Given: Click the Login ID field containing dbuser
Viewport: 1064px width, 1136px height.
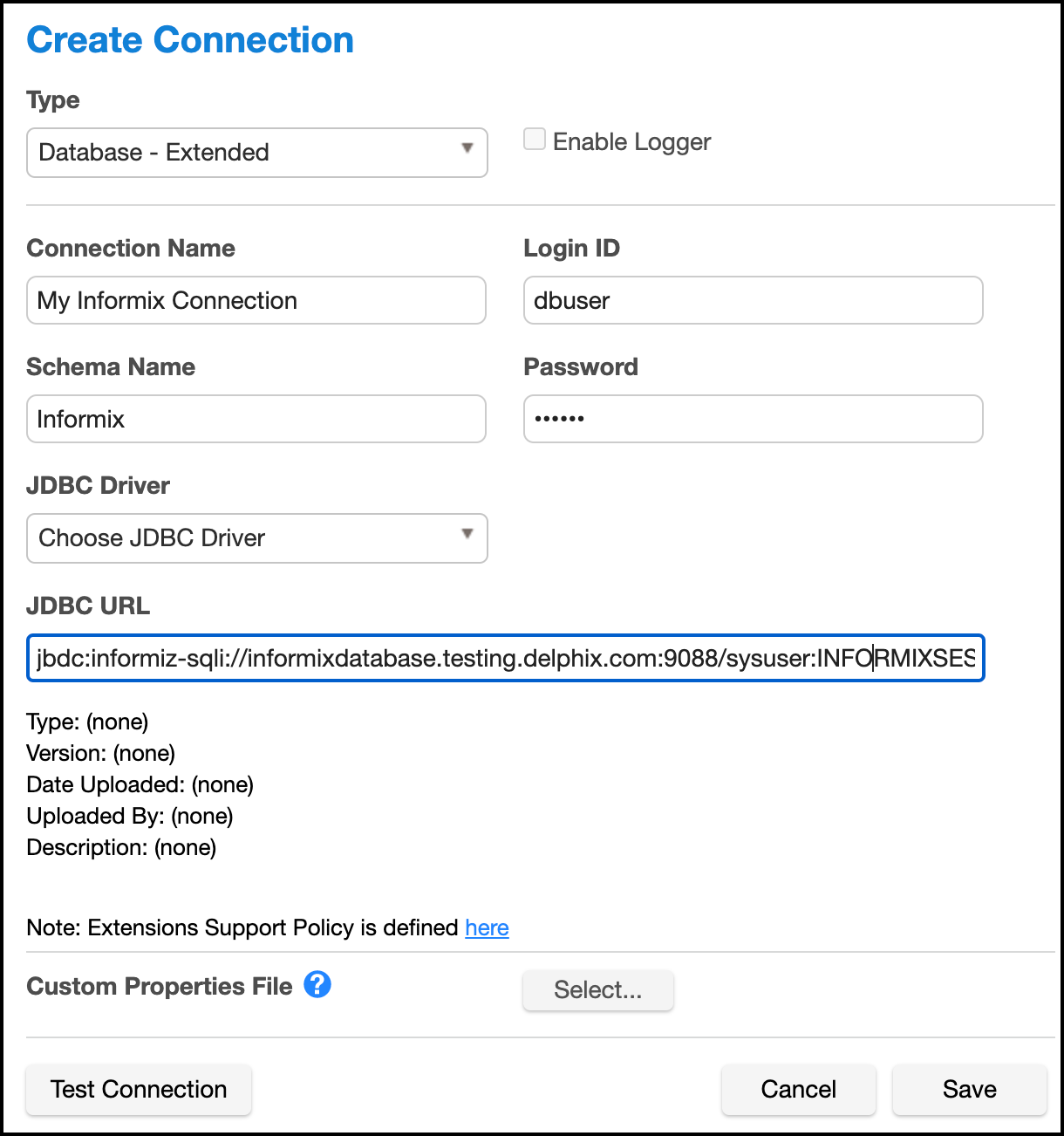Looking at the screenshot, I should tap(753, 301).
